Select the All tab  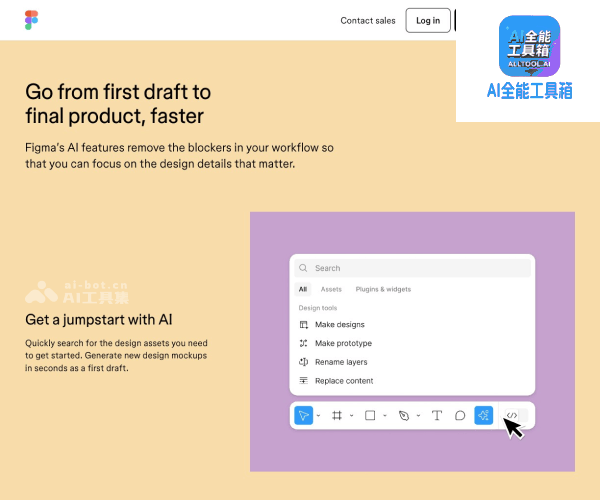tap(303, 289)
